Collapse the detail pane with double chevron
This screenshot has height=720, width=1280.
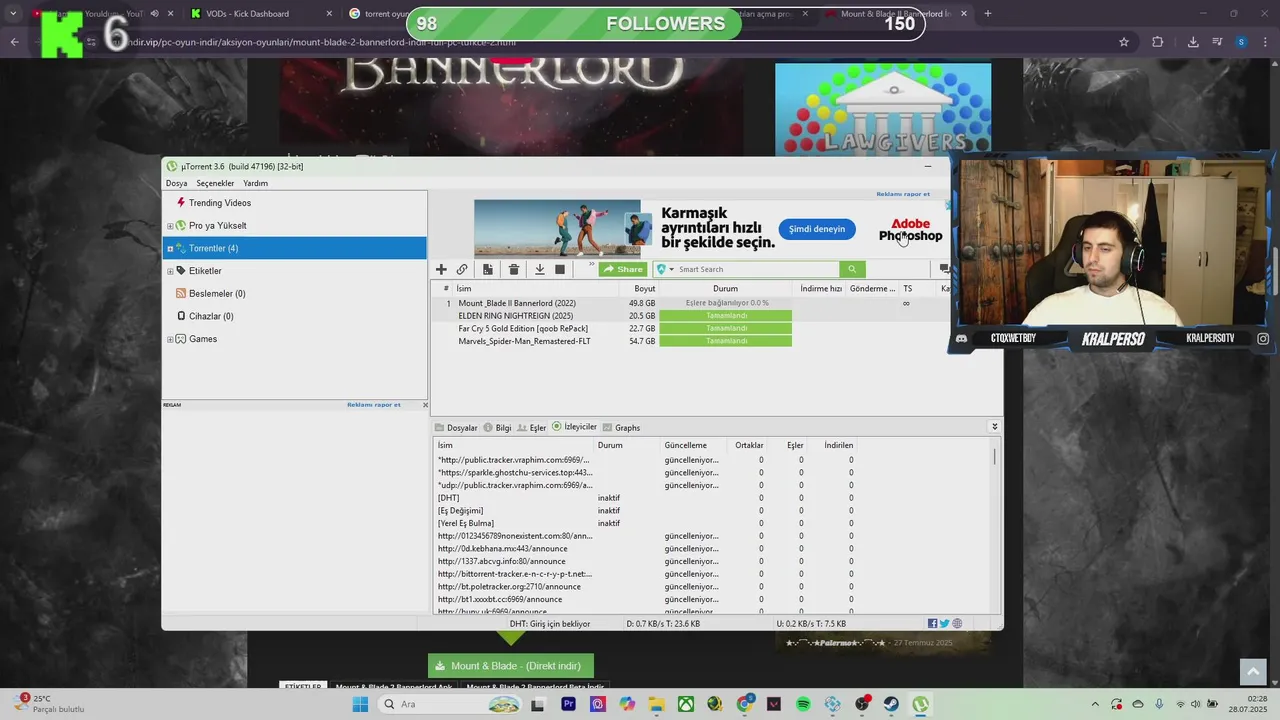[x=994, y=427]
